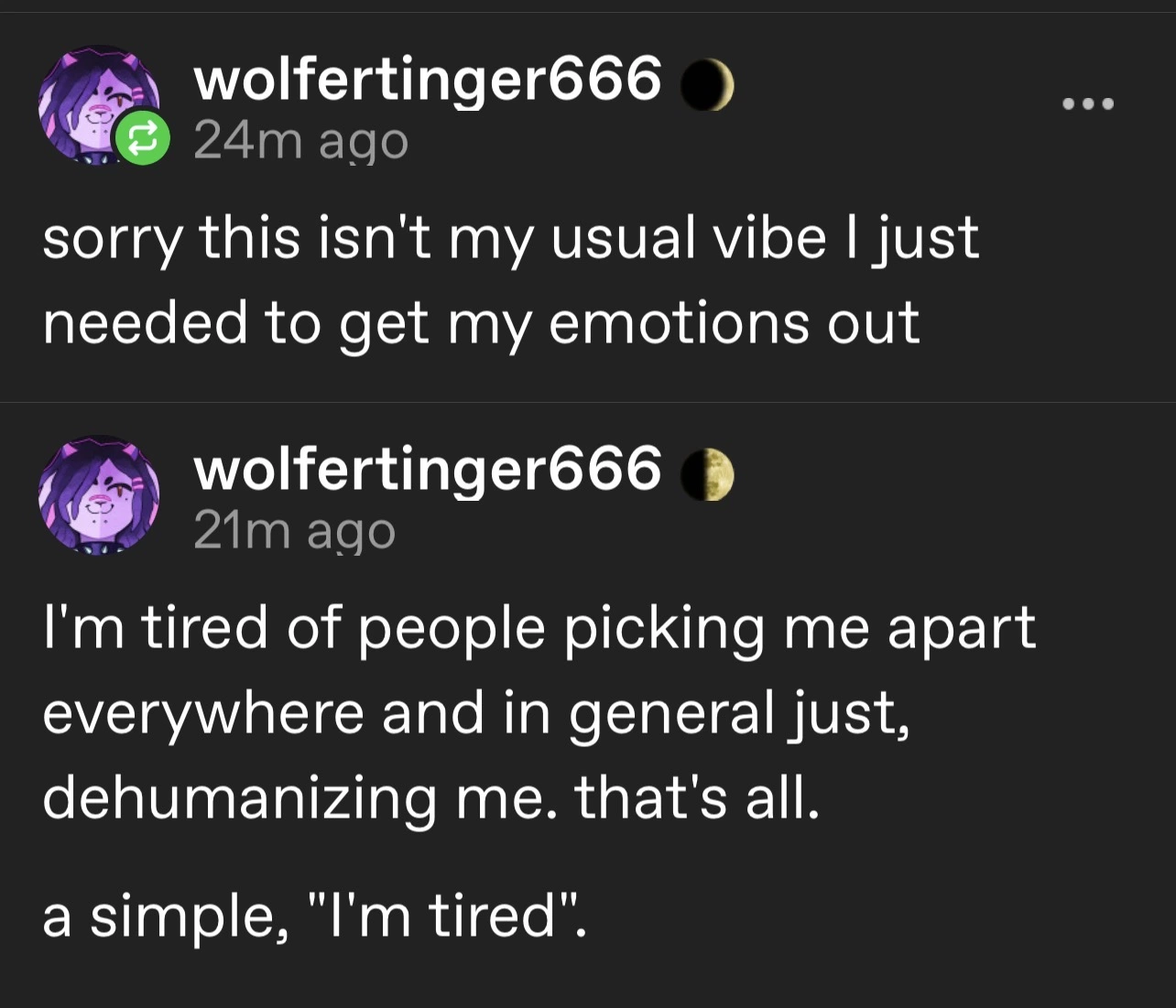Image resolution: width=1176 pixels, height=1008 pixels.
Task: Click the "24m ago" timestamp
Action: click(300, 141)
